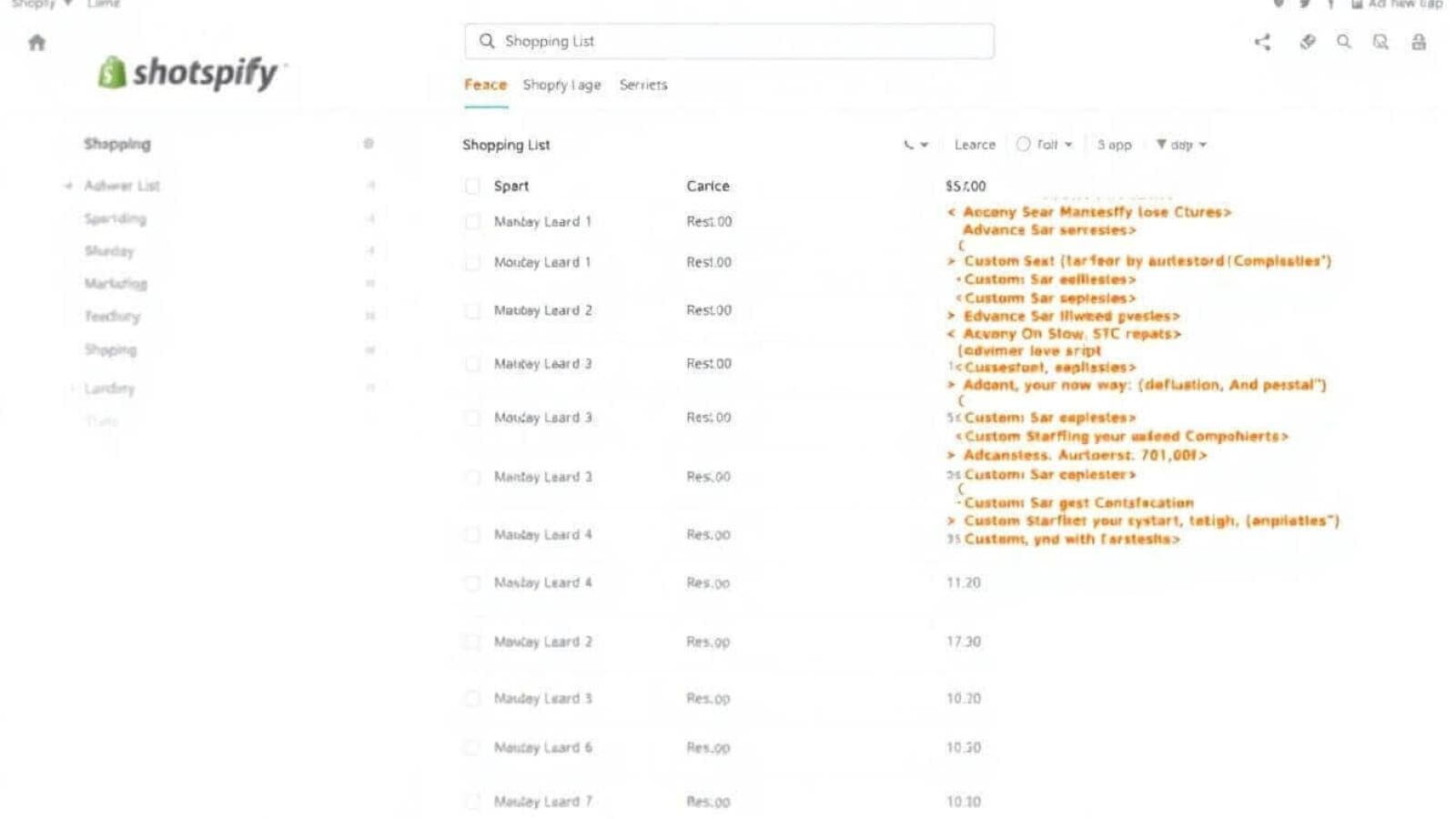Click the 11.20 value
Image resolution: width=1456 pixels, height=819 pixels.
964,582
